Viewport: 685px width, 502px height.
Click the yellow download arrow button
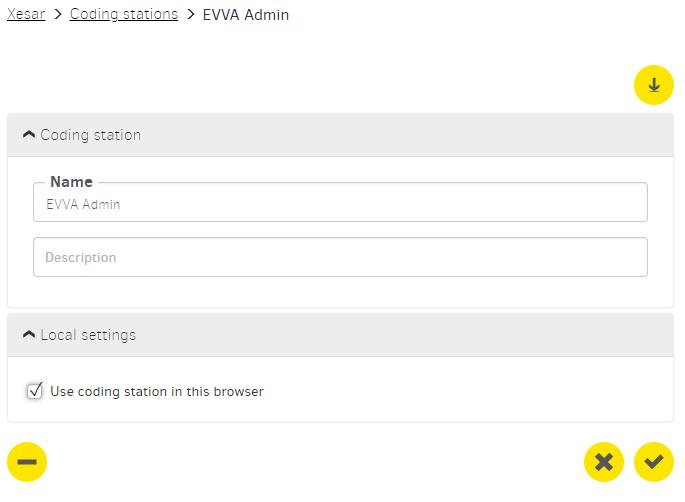click(654, 85)
